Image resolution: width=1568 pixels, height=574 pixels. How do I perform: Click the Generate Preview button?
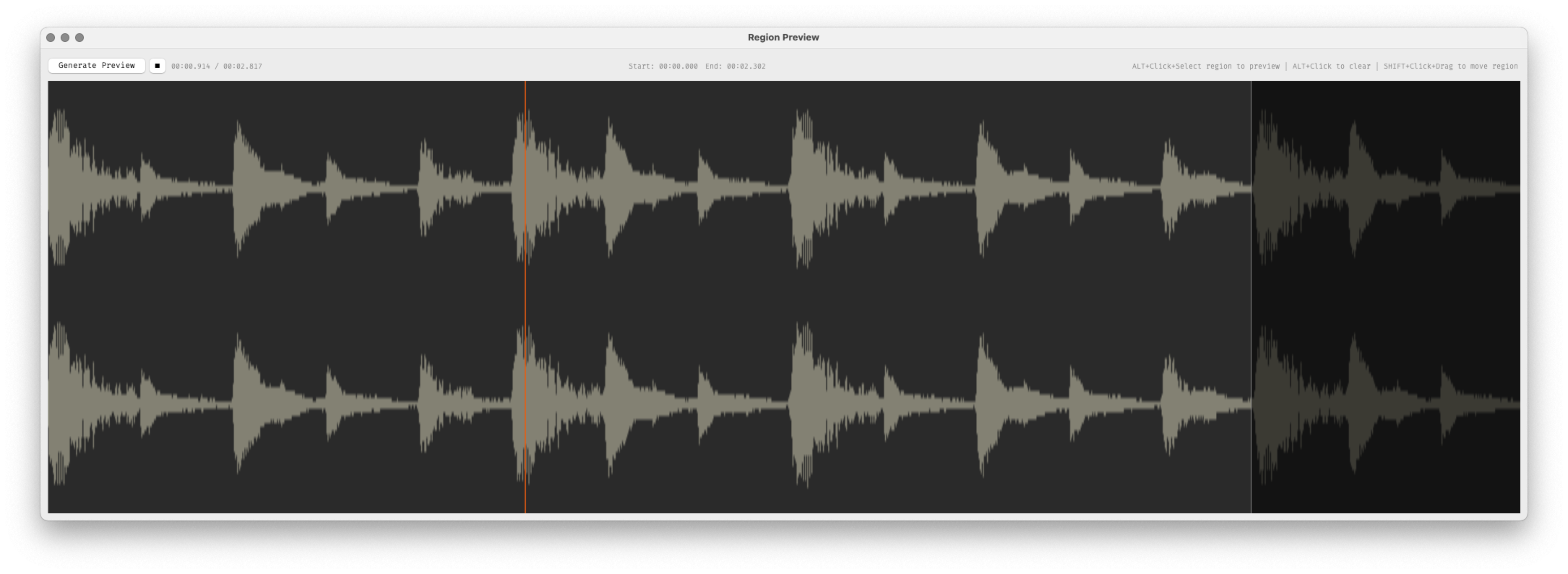point(96,66)
